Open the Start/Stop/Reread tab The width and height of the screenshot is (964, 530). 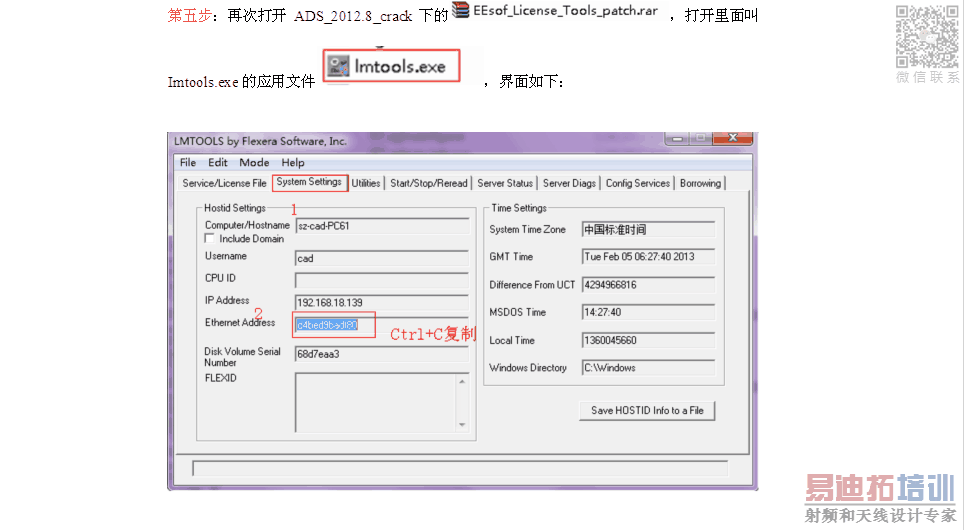[429, 183]
